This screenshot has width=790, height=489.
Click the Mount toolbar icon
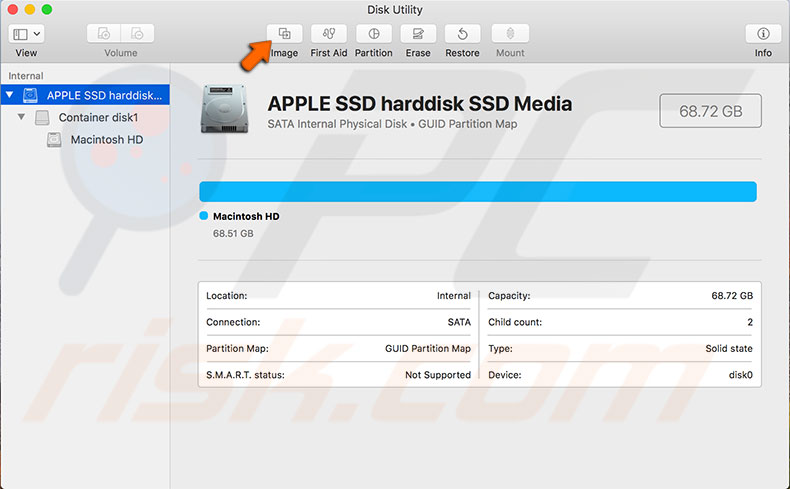tap(510, 34)
